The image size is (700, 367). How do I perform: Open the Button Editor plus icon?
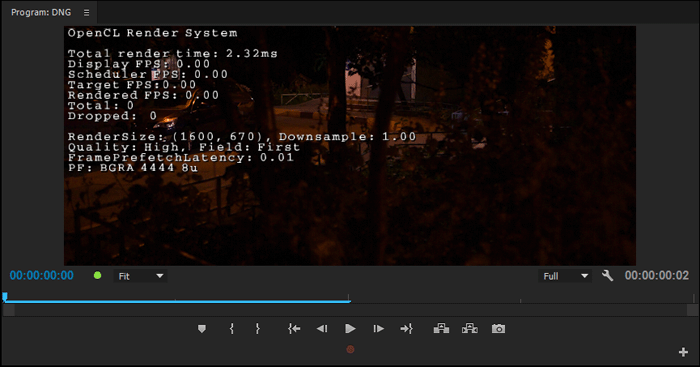tap(683, 352)
